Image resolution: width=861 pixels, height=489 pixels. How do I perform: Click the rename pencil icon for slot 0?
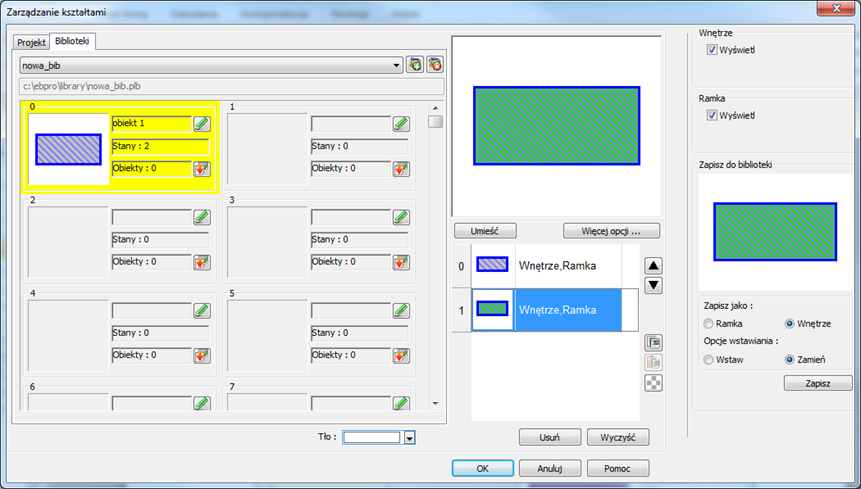tap(202, 123)
